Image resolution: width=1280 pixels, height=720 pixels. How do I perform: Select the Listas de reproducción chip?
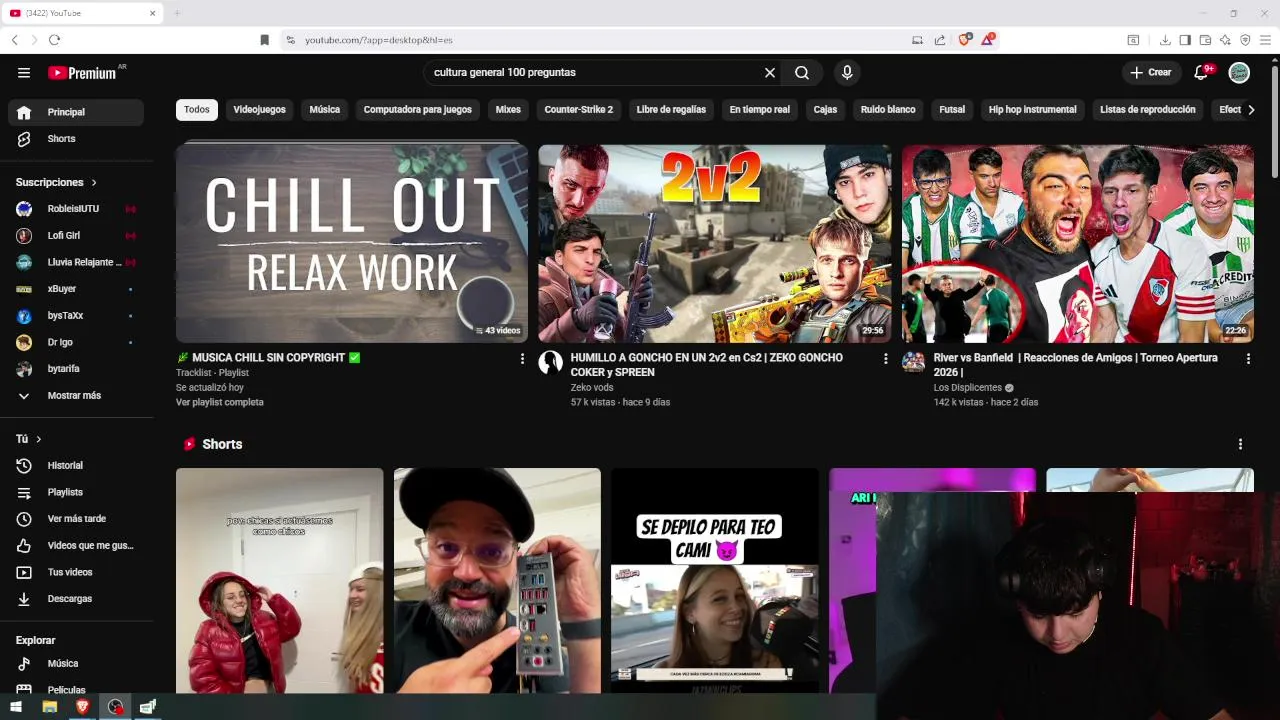[1148, 110]
